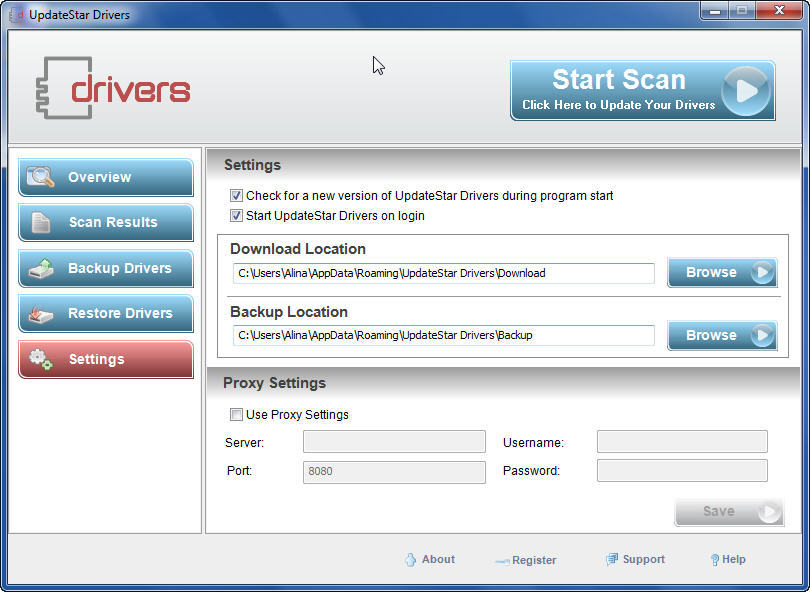The height and width of the screenshot is (592, 810).
Task: Browse for Download Location folder
Action: point(722,272)
